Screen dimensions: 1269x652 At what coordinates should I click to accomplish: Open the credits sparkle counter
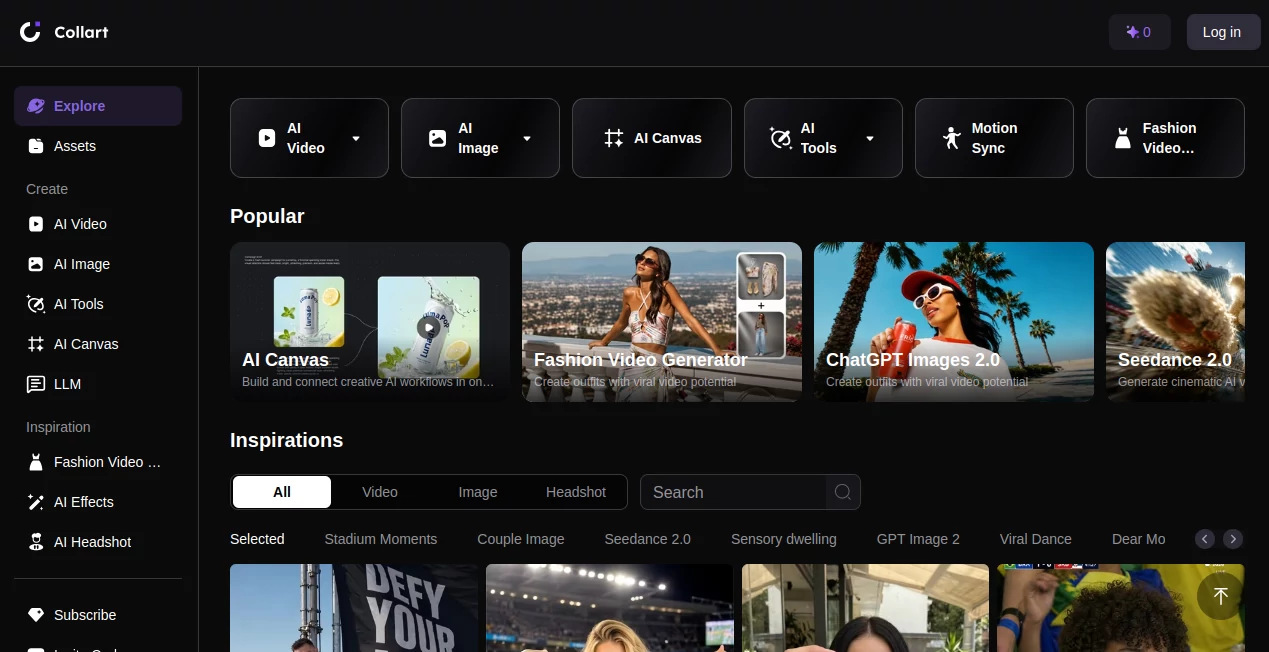(x=1139, y=32)
